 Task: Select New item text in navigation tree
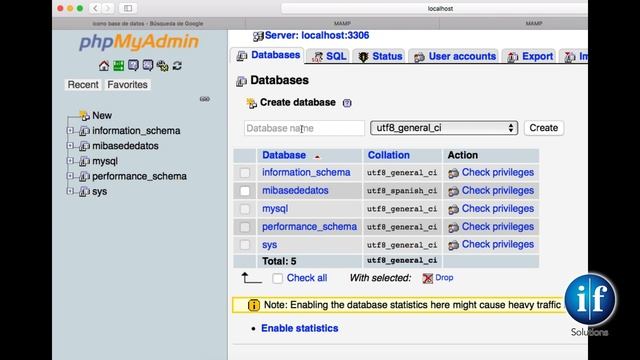coord(102,116)
